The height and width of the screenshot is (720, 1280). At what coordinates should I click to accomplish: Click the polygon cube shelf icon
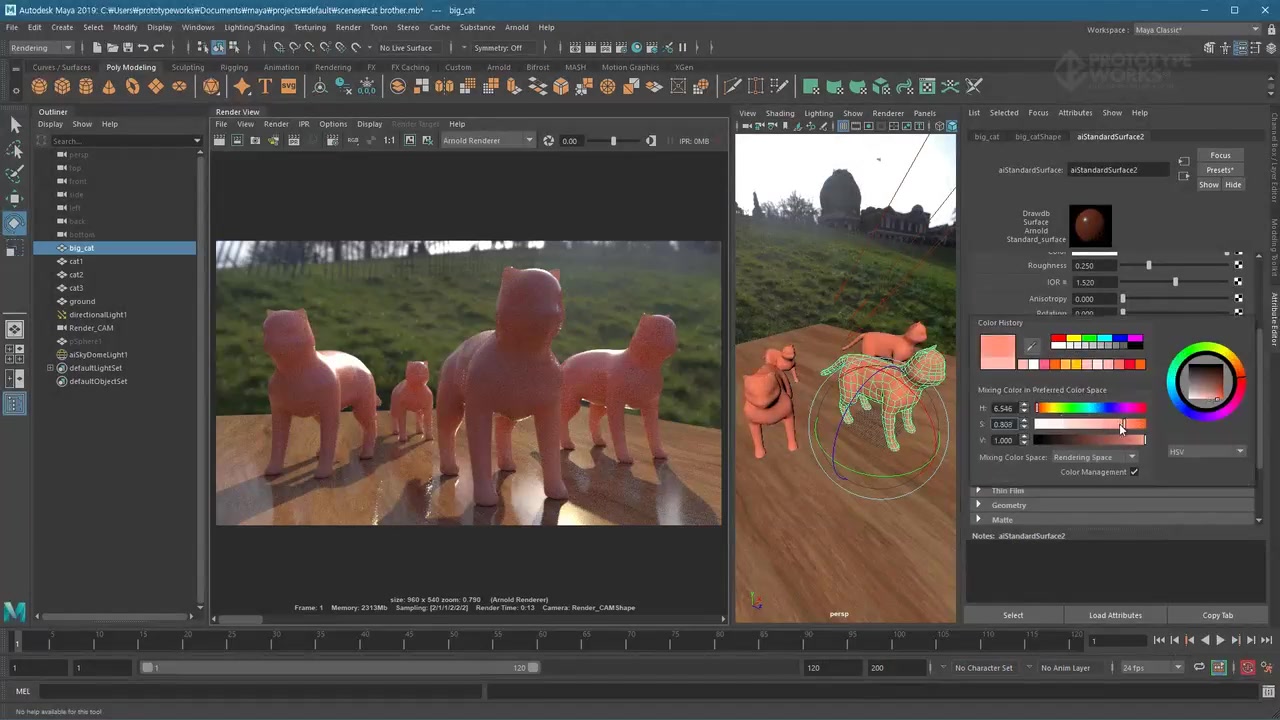click(63, 87)
